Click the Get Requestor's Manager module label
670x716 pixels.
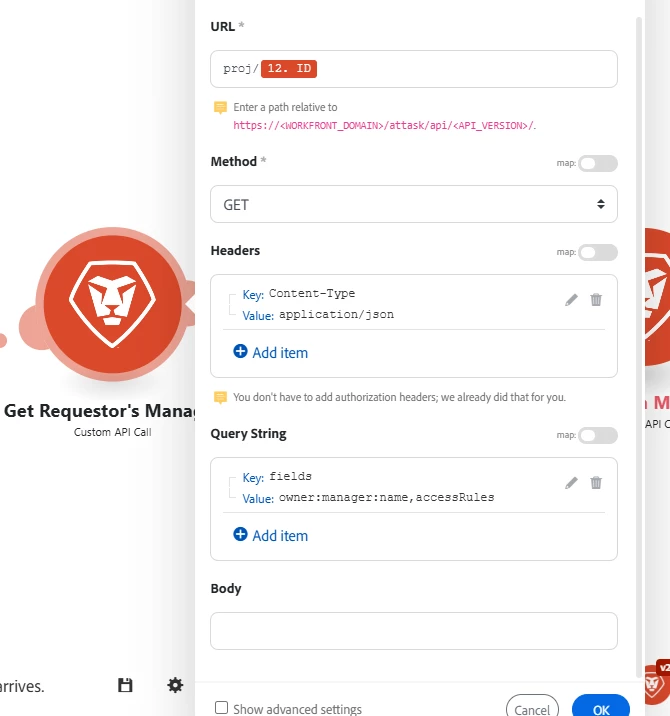pyautogui.click(x=99, y=411)
